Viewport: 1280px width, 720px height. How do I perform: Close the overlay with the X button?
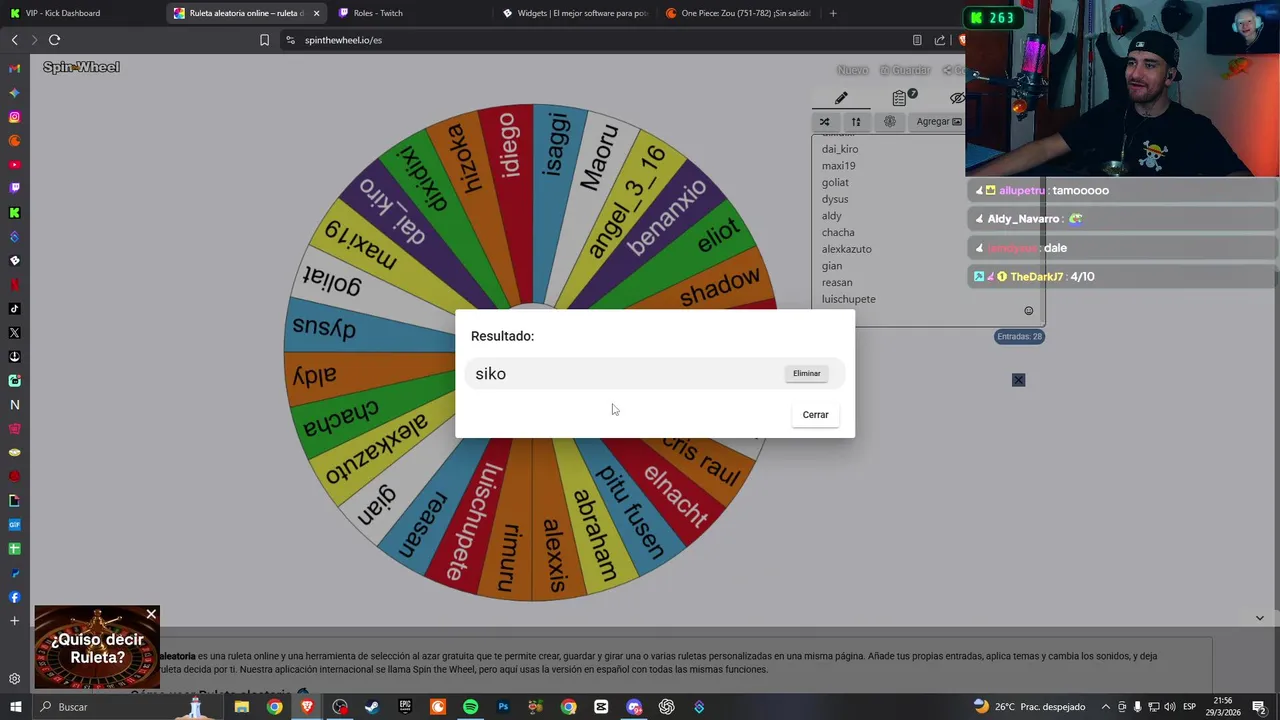(x=1018, y=380)
